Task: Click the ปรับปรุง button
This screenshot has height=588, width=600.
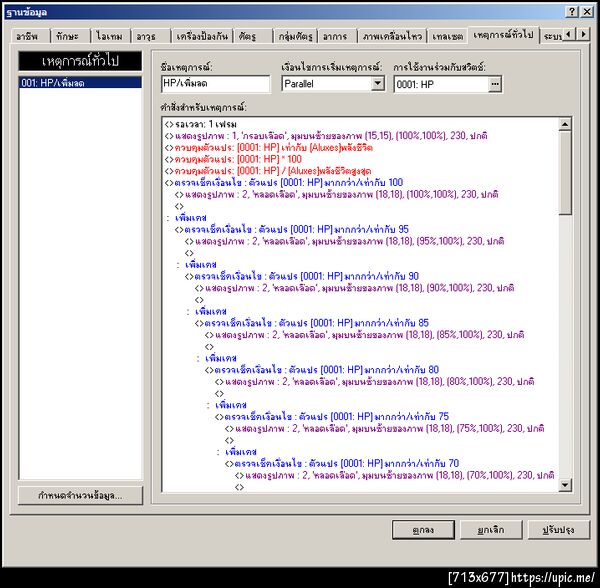Action: click(x=559, y=530)
